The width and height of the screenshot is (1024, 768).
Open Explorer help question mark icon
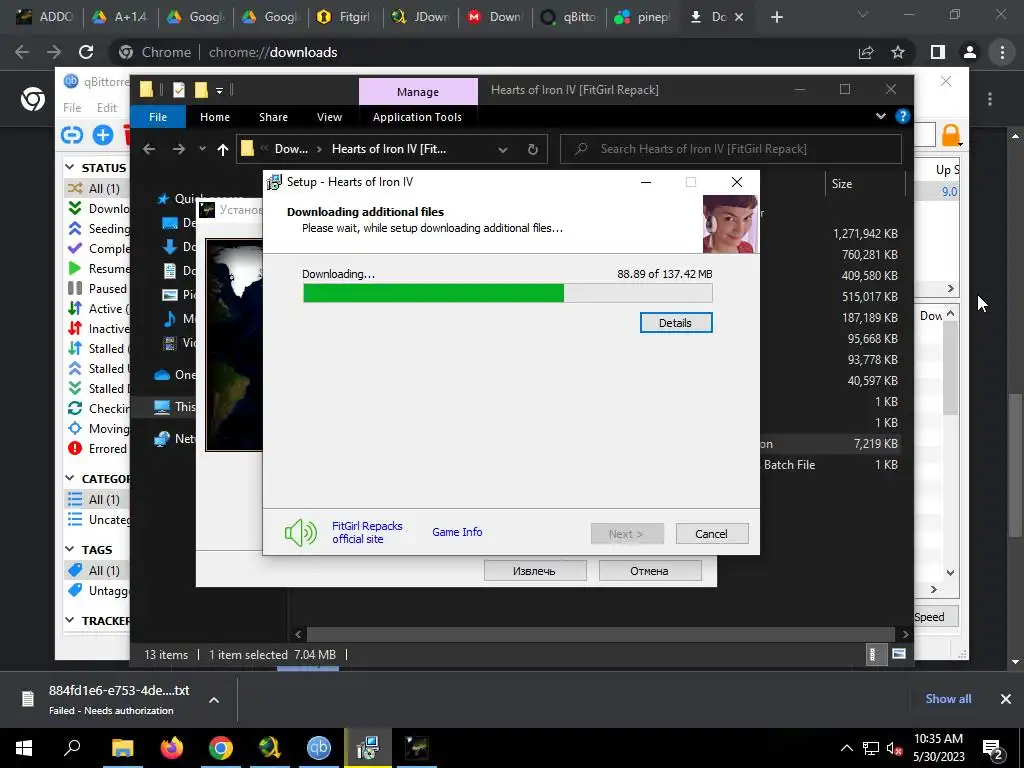[x=903, y=116]
